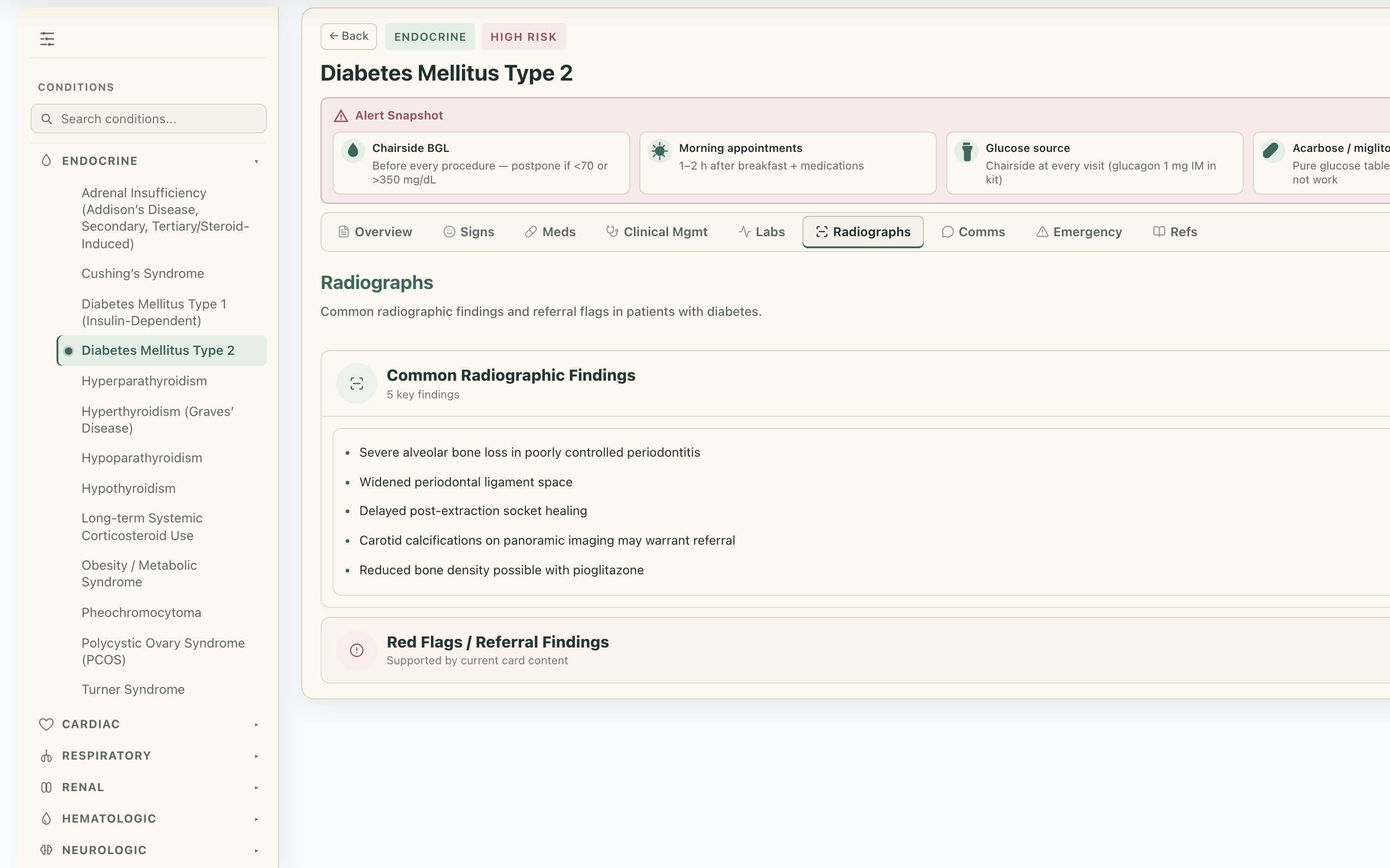Open the Comms tab
This screenshot has width=1390, height=868.
coord(974,232)
